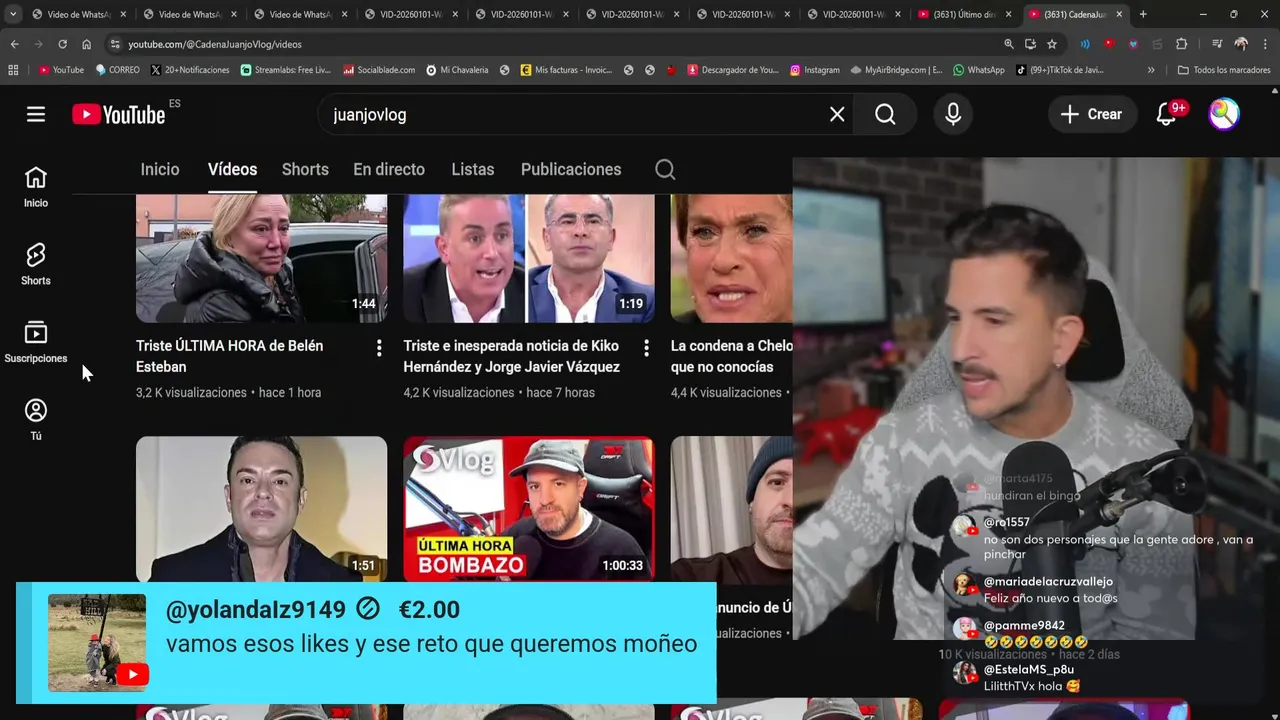Open MyAirBridge.com bookmark
Screen dimensions: 1280x720
[896, 70]
